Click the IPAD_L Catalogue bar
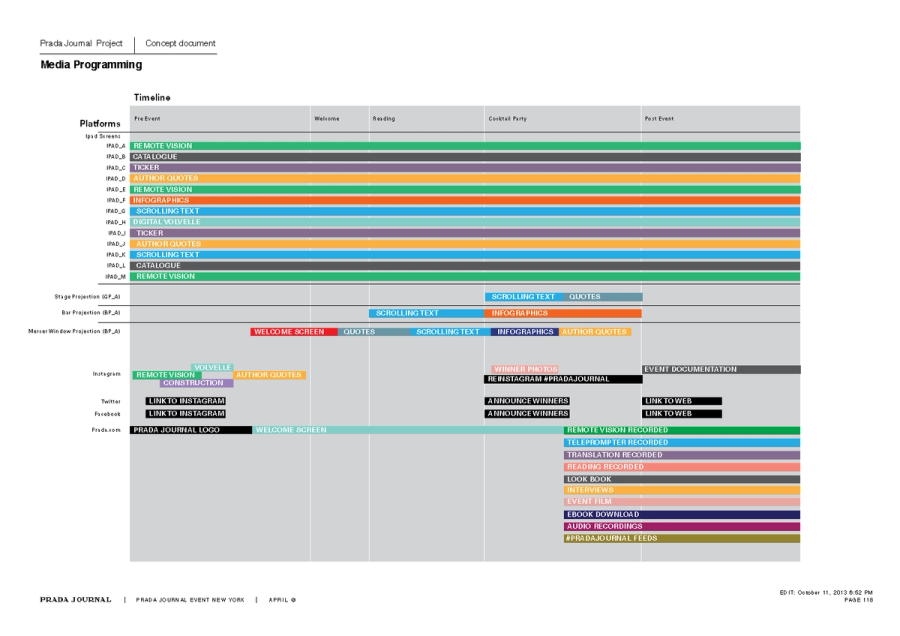This screenshot has height=636, width=900. [x=465, y=266]
